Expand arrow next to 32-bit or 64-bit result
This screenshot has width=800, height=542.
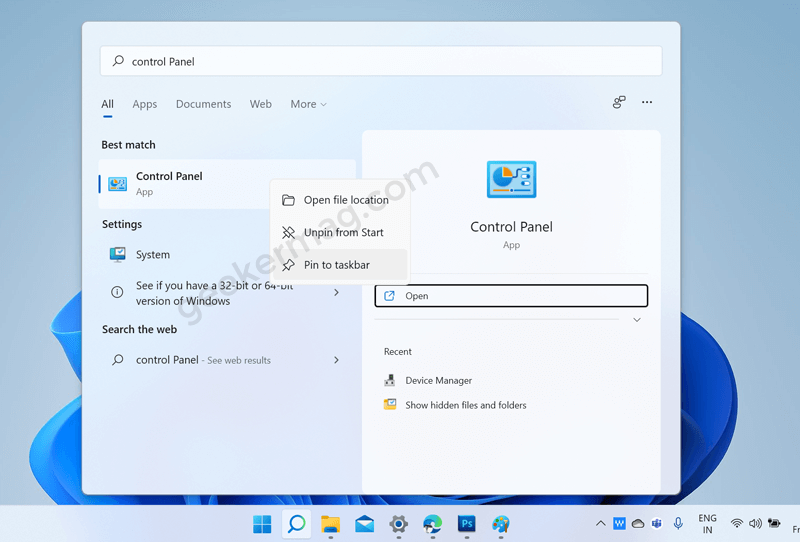point(336,292)
